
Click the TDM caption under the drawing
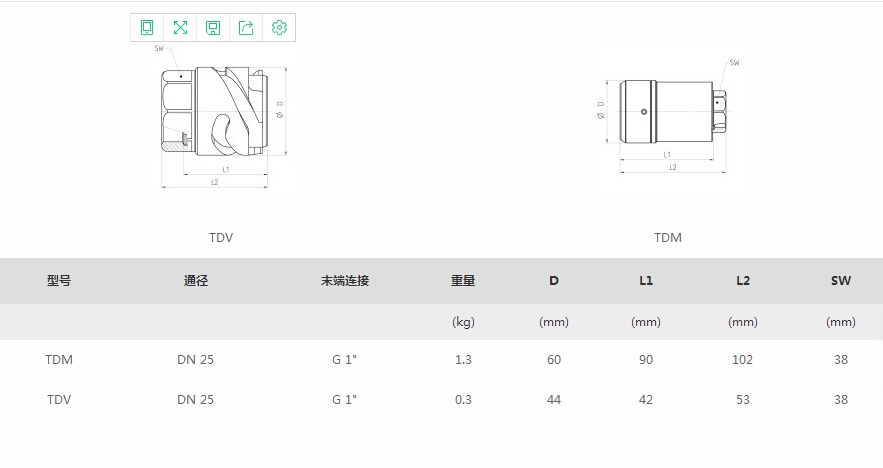[x=668, y=238]
